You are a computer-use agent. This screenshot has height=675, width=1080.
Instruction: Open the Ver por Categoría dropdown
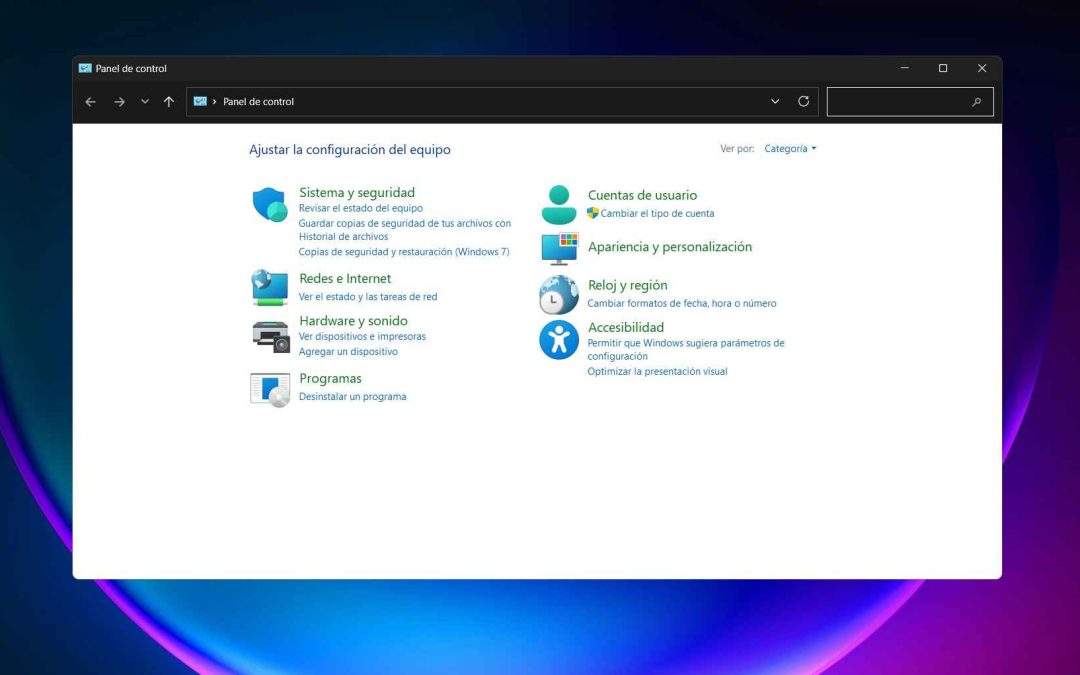(x=790, y=149)
